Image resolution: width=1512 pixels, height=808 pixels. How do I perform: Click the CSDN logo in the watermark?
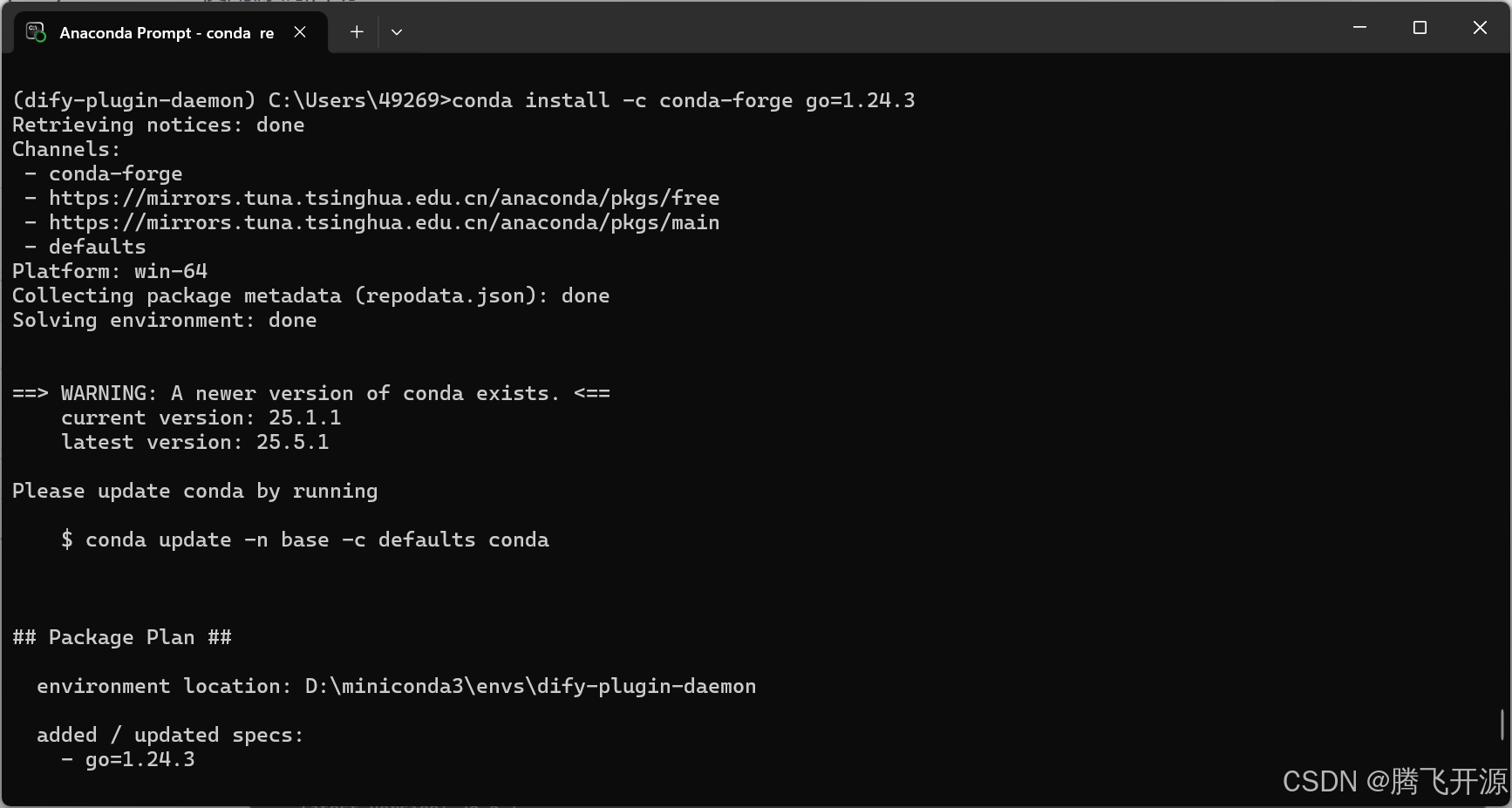1318,781
